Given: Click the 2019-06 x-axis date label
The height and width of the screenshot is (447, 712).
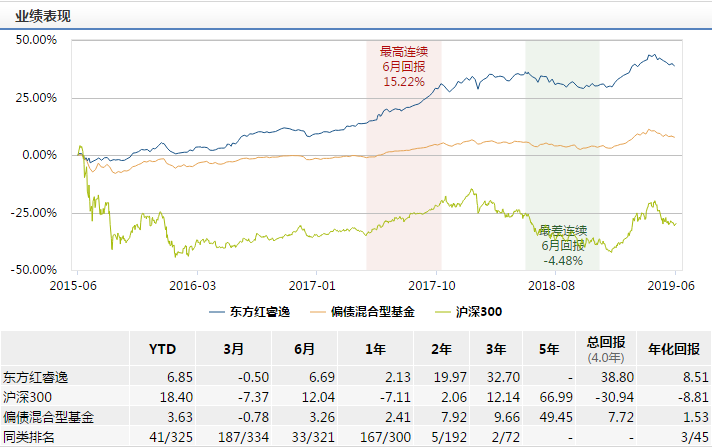Looking at the screenshot, I should [671, 286].
